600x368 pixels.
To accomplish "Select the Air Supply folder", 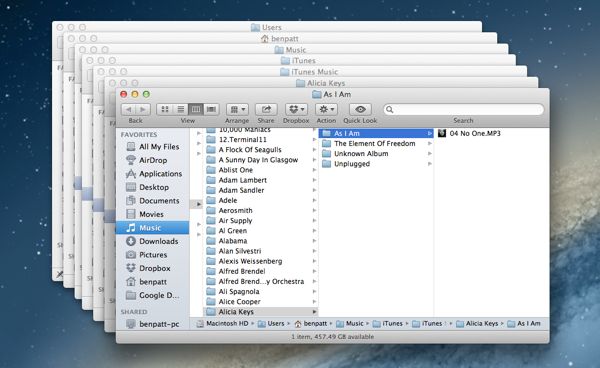I will (x=260, y=221).
